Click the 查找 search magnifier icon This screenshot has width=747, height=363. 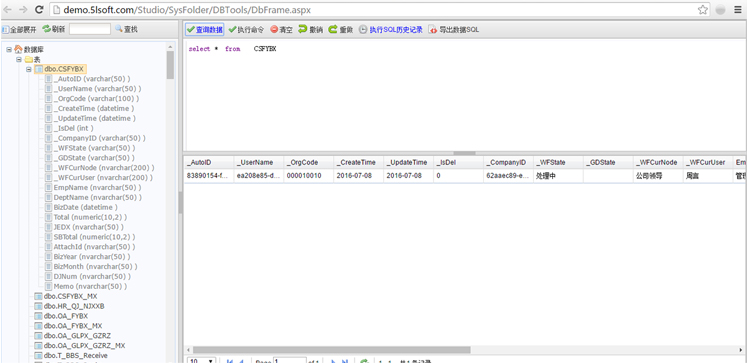coord(119,29)
